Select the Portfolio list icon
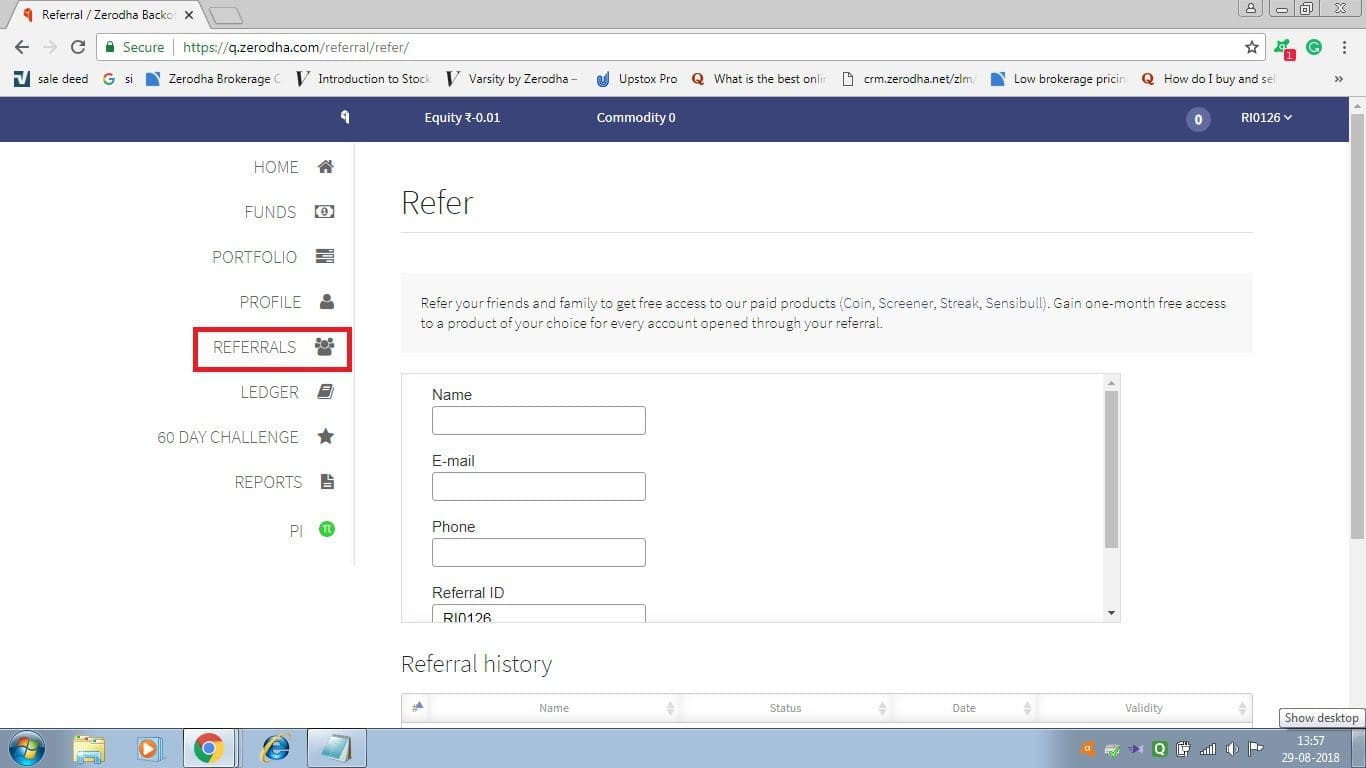Screen dimensions: 1366x768 tap(325, 257)
